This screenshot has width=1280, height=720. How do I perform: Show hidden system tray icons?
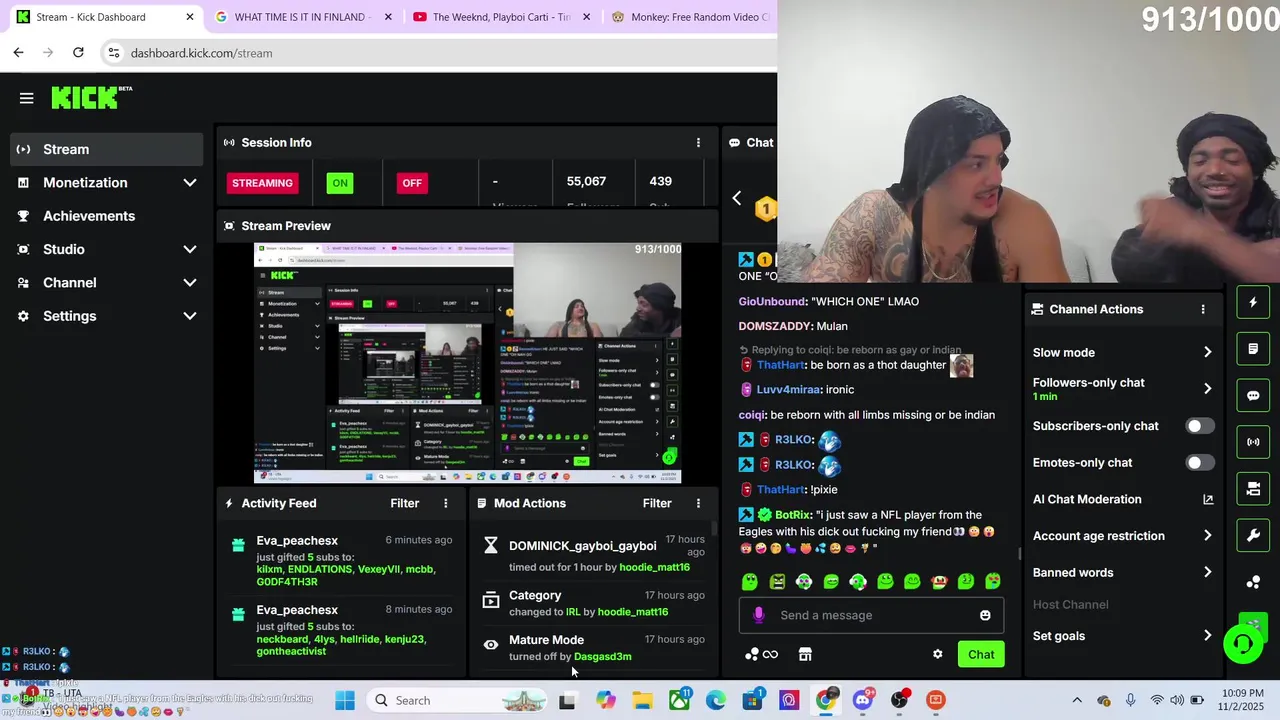[x=1077, y=700]
